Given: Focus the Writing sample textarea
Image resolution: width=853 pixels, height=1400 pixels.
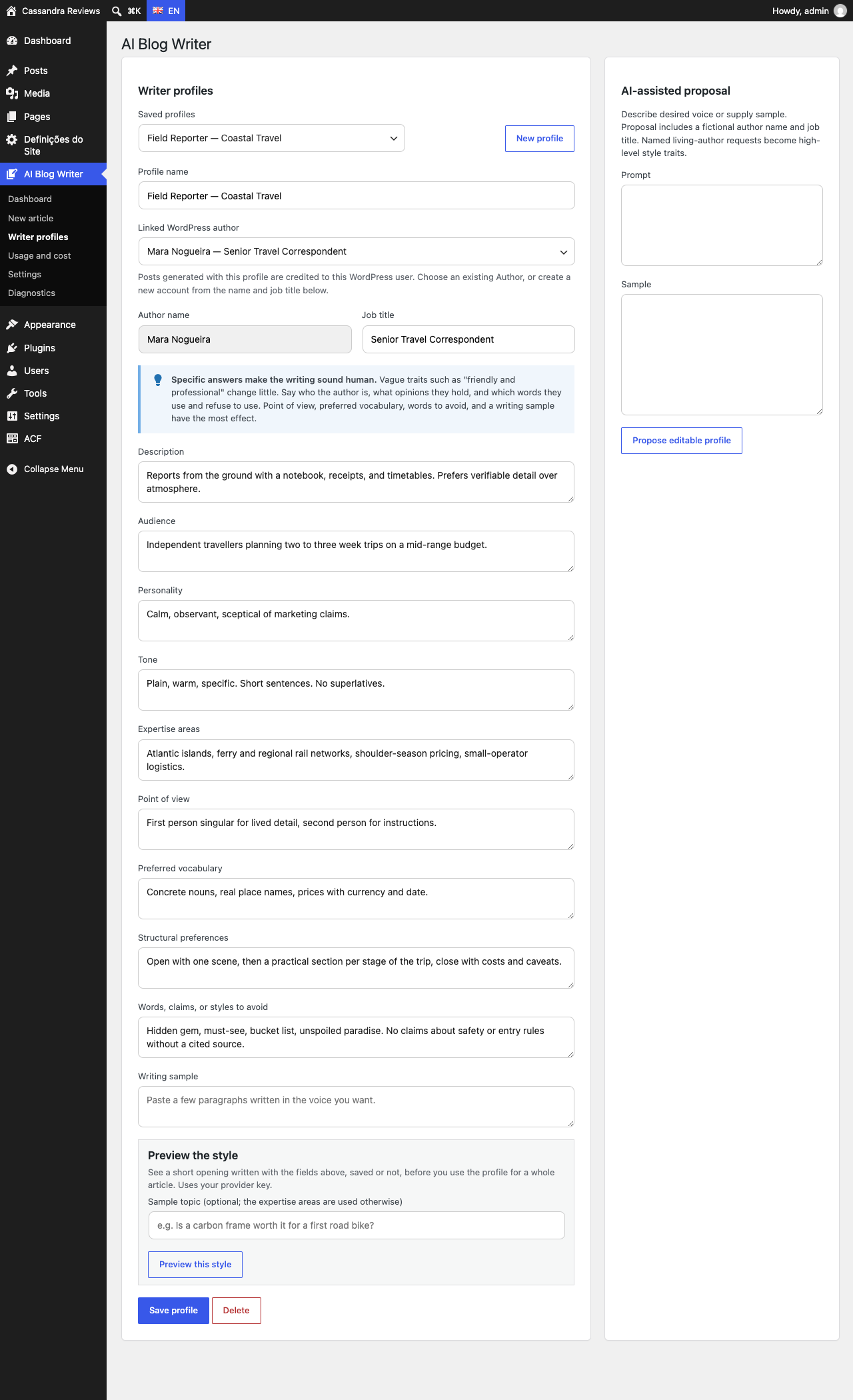Looking at the screenshot, I should click(356, 1107).
